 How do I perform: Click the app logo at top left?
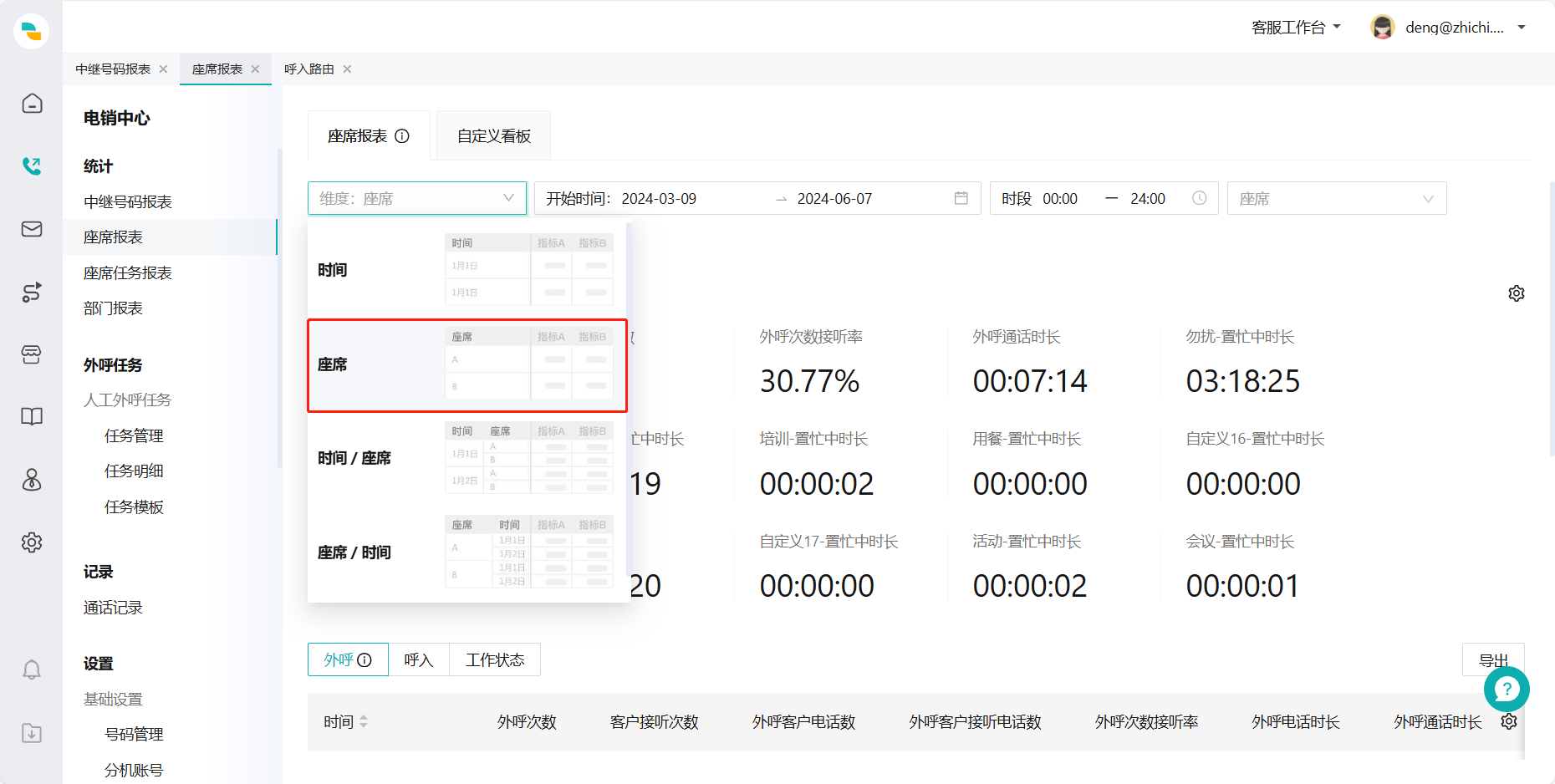click(32, 32)
